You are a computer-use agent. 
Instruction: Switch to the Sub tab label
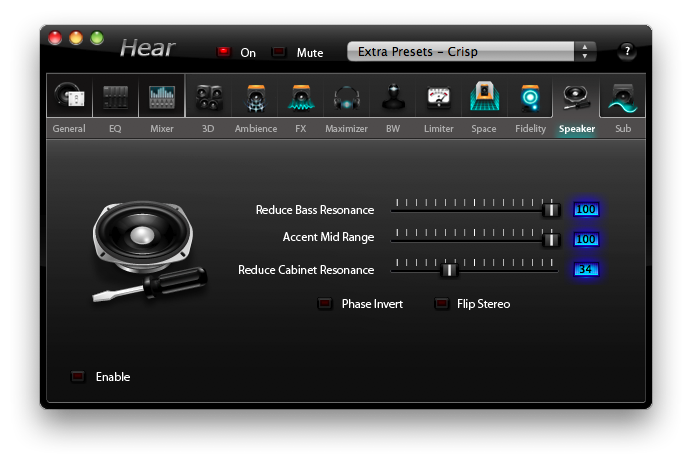(623, 128)
